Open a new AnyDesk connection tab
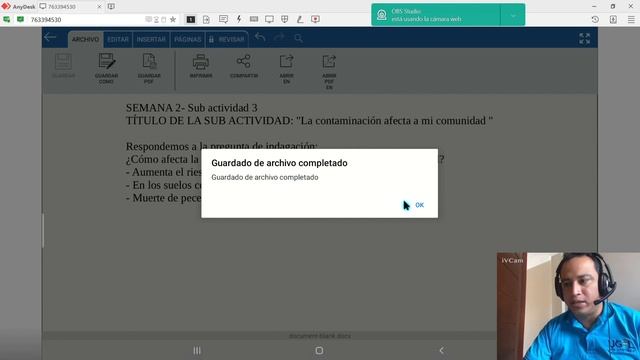Screen dimensions: 640x360 111,7
